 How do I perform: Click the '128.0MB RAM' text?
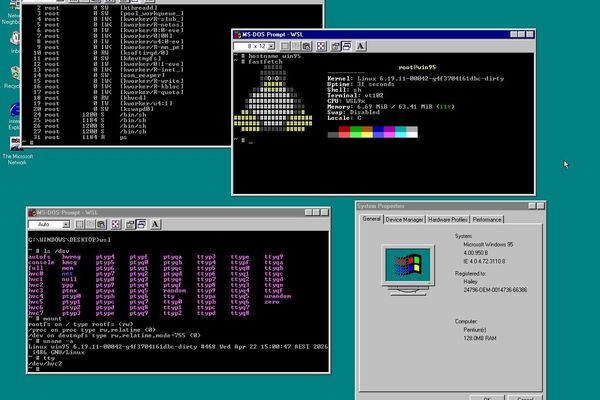tap(480, 338)
